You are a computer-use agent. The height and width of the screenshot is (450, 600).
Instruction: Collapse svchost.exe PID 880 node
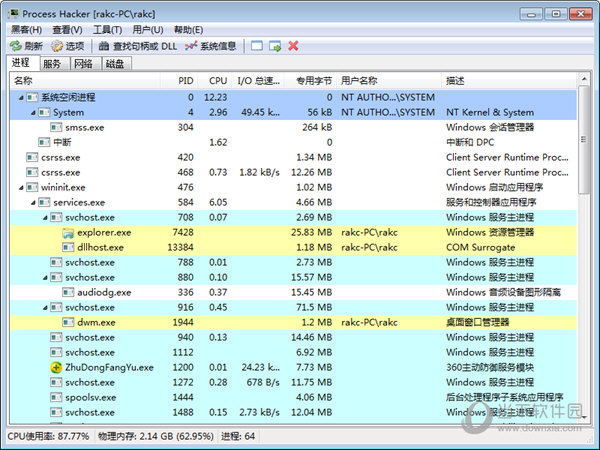tap(45, 278)
